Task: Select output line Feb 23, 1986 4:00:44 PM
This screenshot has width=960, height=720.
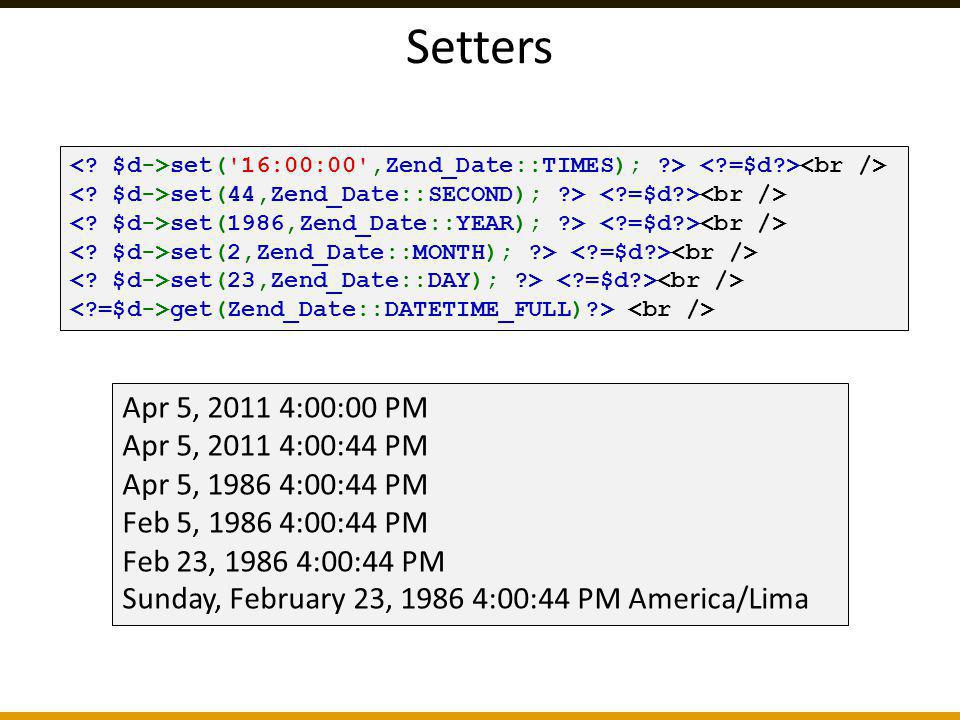Action: click(x=283, y=561)
